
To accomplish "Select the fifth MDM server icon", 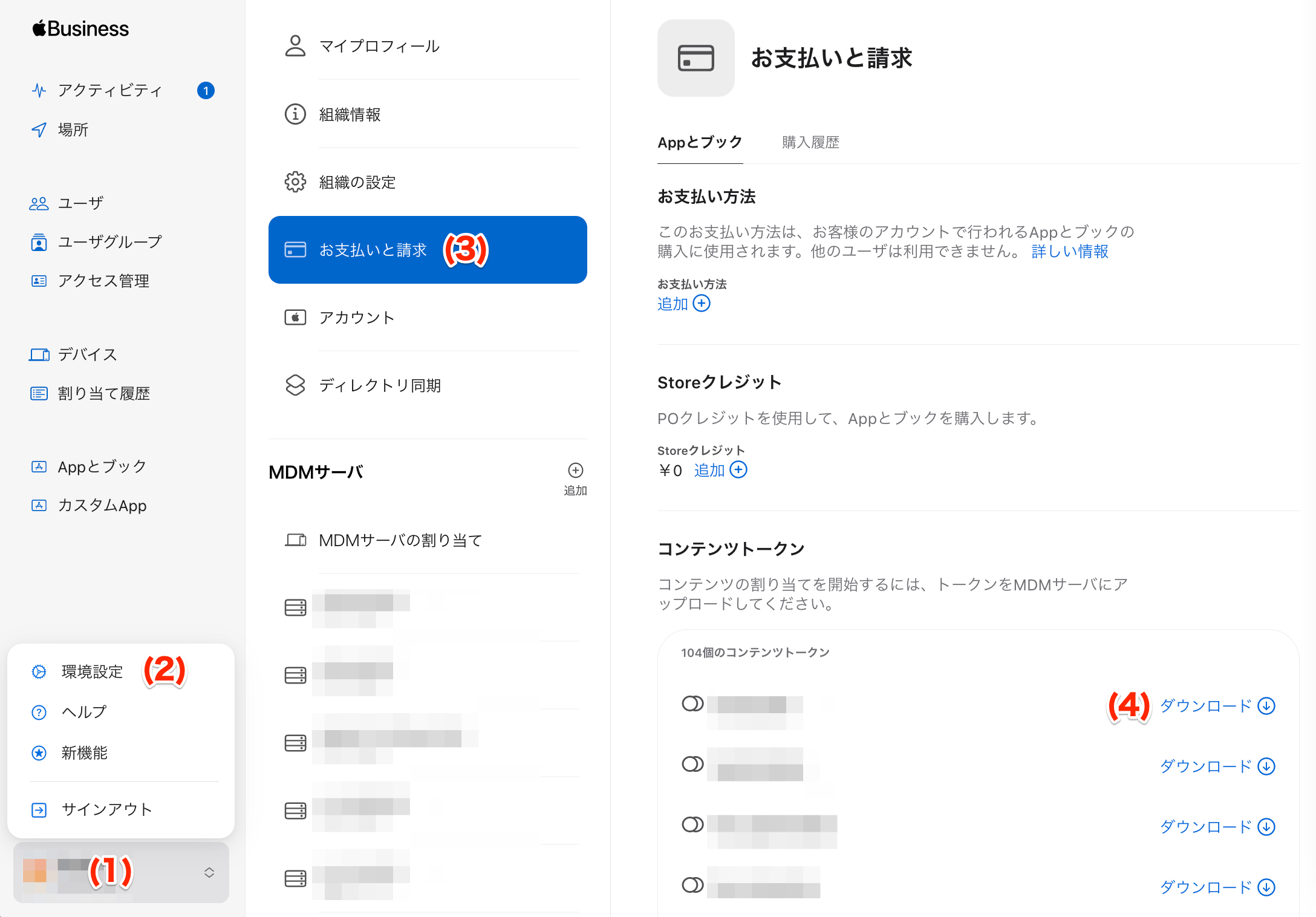I will (295, 879).
